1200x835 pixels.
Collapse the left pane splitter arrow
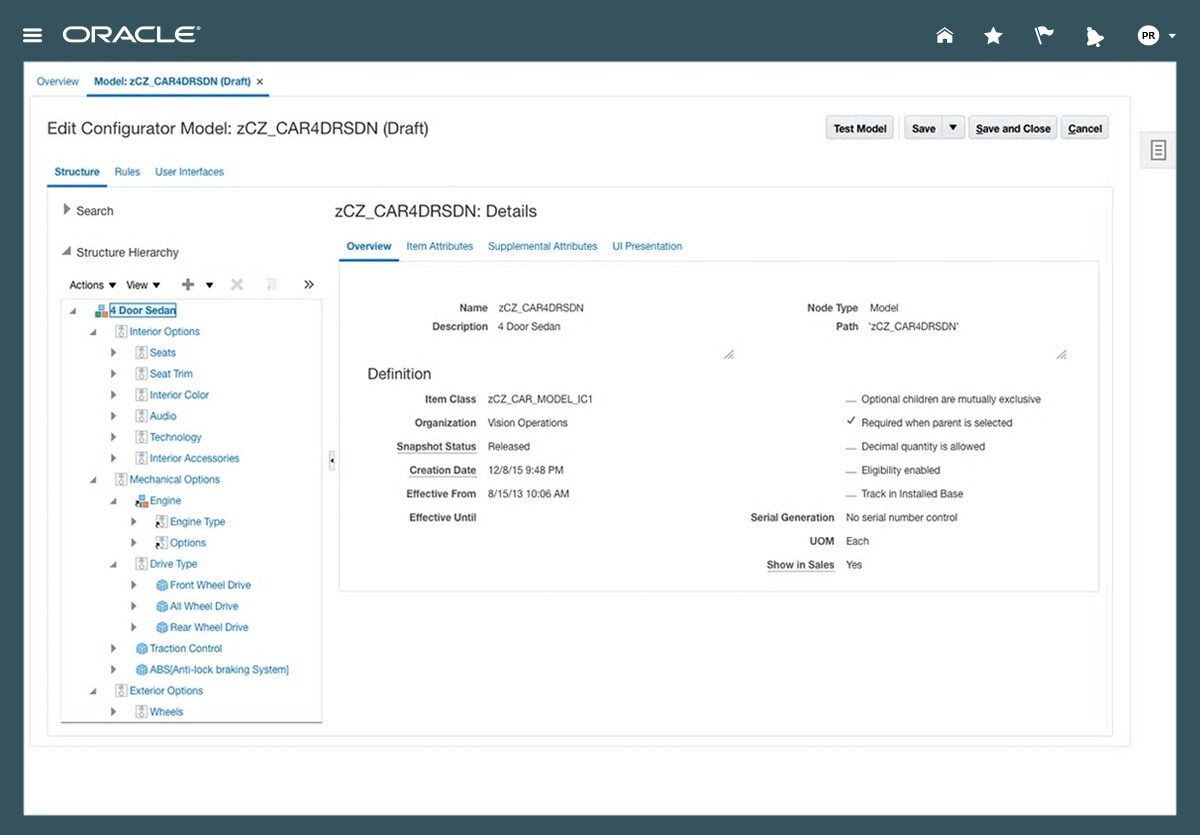tap(332, 460)
